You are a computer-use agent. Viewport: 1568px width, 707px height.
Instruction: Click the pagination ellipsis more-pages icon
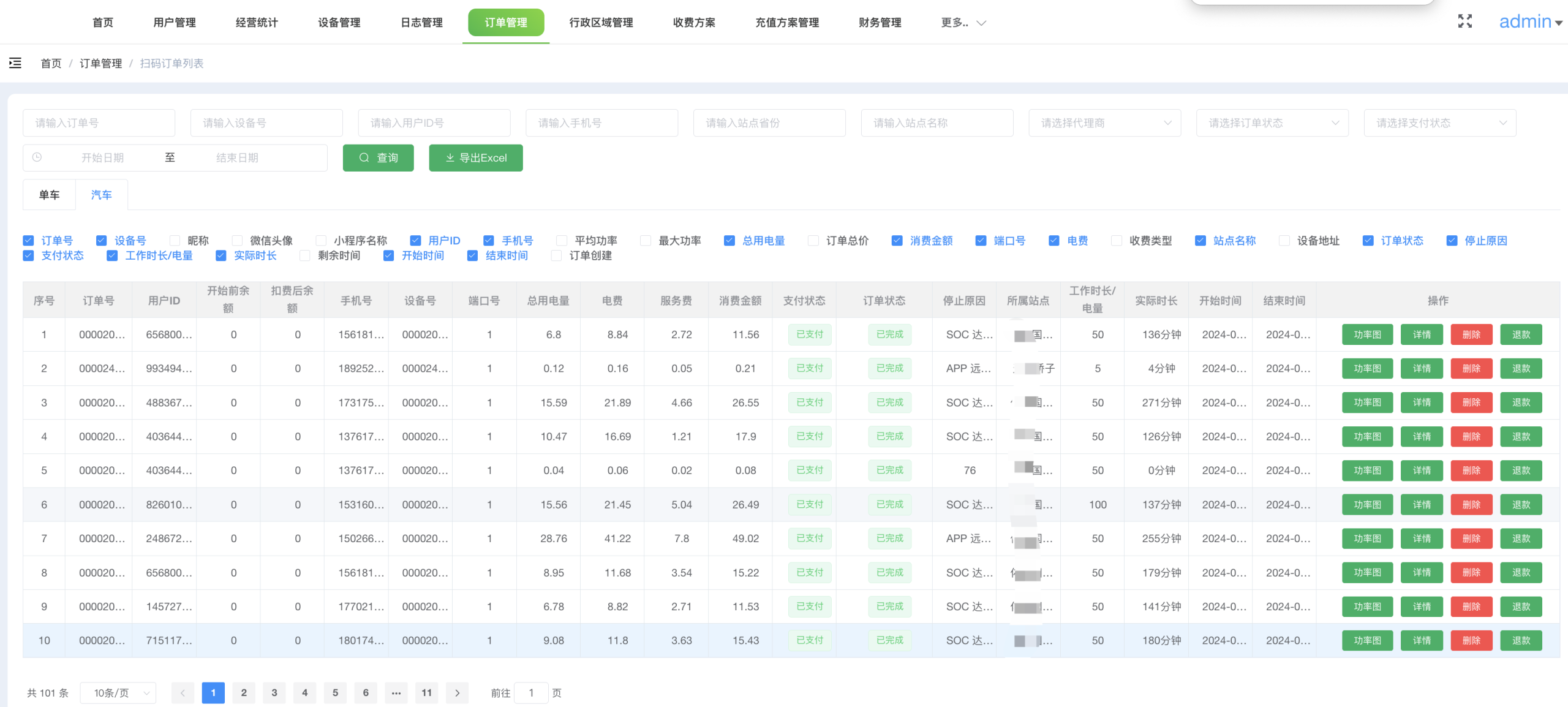[x=396, y=693]
